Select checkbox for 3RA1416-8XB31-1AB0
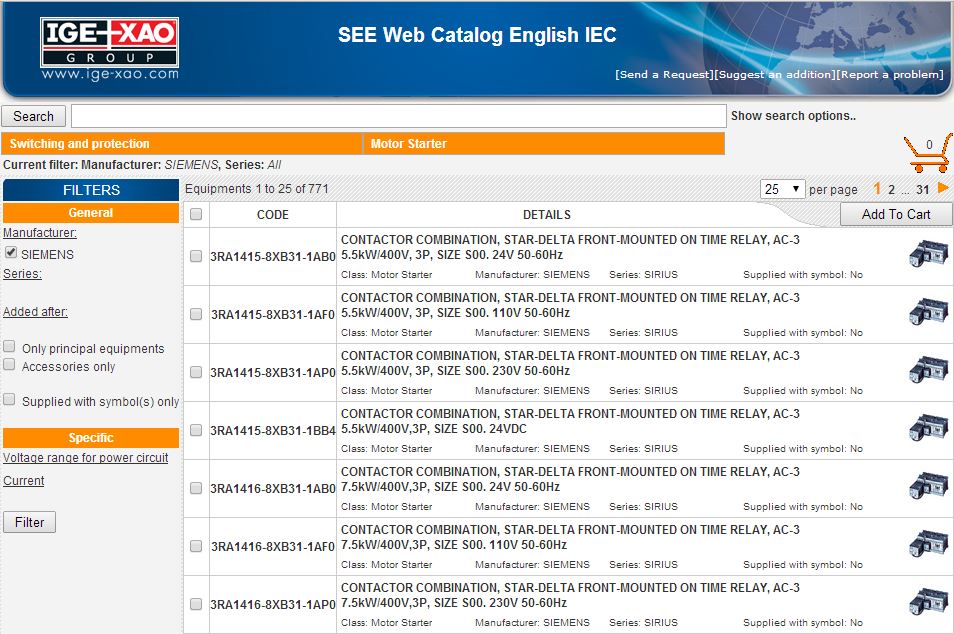954x634 pixels. tap(196, 488)
